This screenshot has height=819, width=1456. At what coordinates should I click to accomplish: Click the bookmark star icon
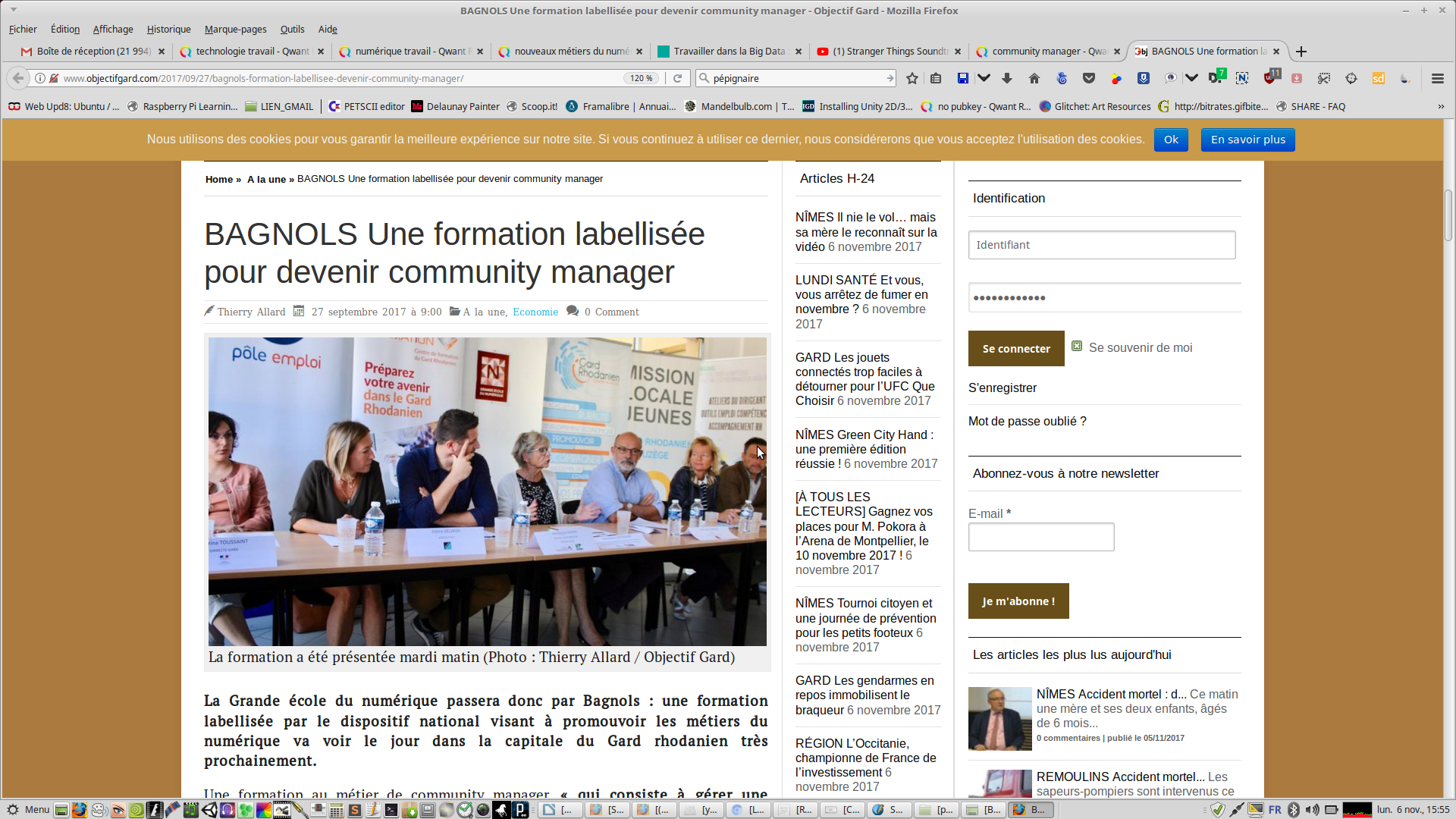pos(912,78)
